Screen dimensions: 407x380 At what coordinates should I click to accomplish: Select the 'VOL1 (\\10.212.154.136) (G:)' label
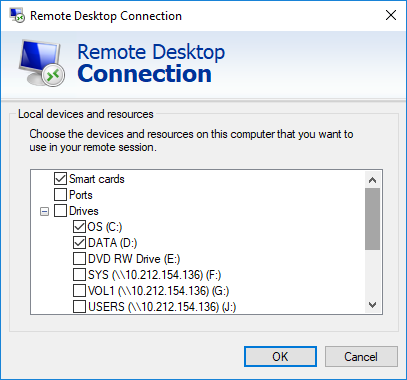[x=158, y=291]
